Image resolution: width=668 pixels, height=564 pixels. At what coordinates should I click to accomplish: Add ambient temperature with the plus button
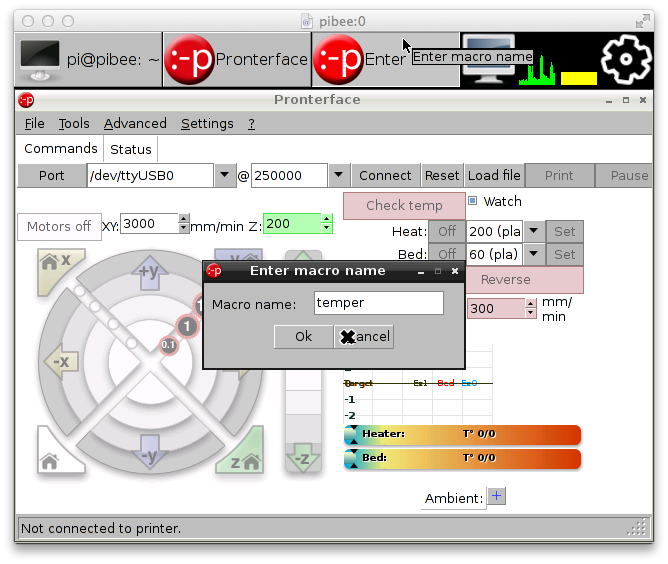(496, 496)
